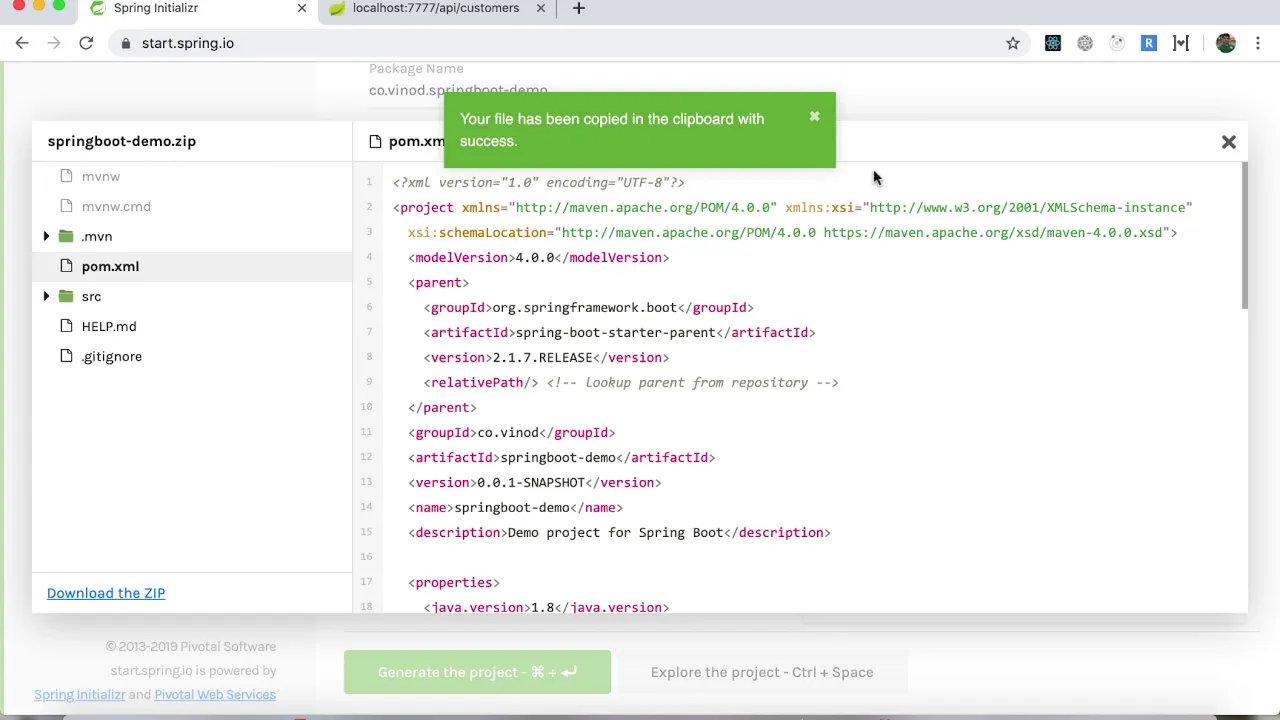Click Explore the project button
Screen dimensions: 1280x720
(762, 672)
